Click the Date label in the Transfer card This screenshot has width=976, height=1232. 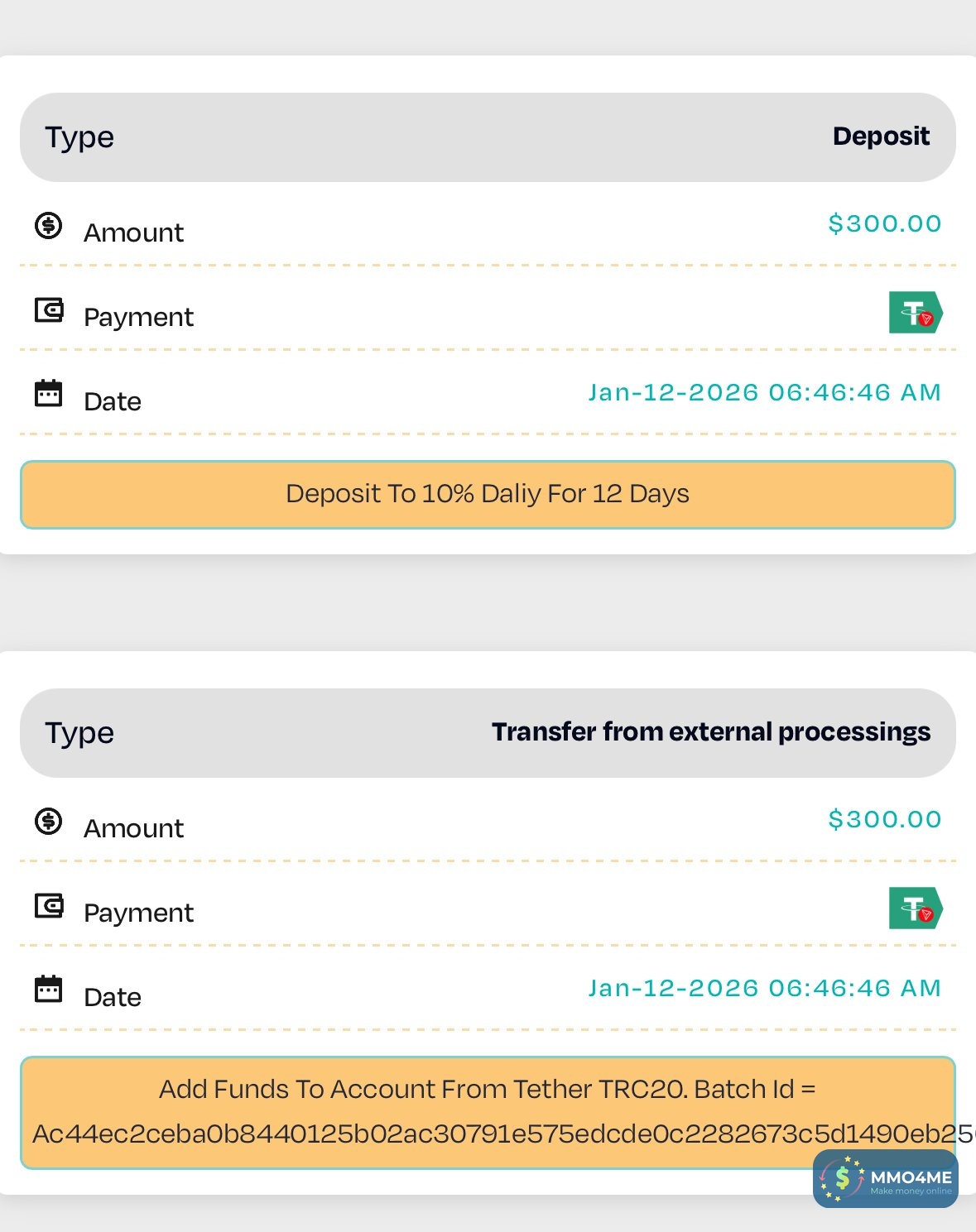pyautogui.click(x=113, y=998)
